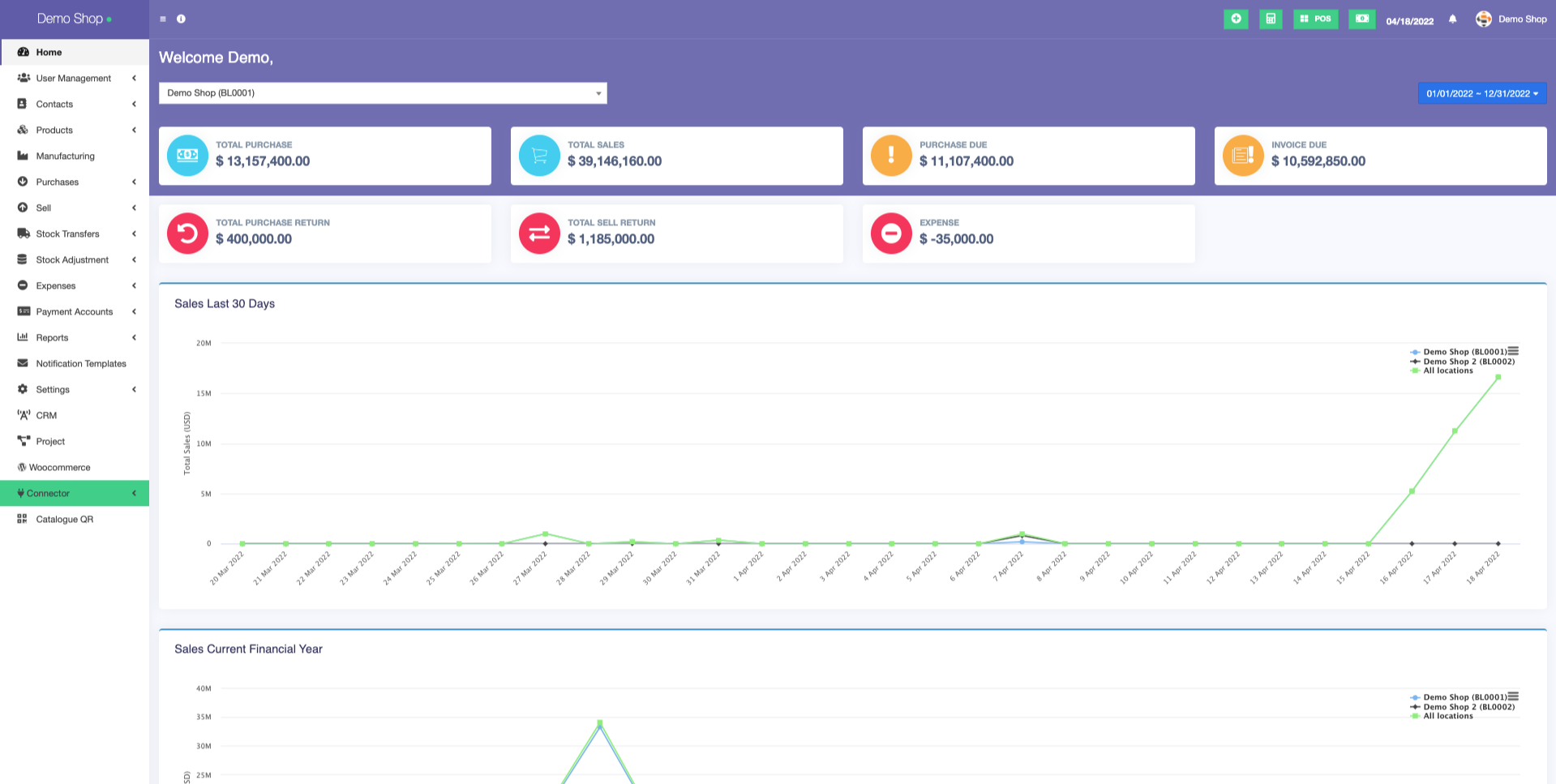
Task: Click the Purchase Due exclamation icon
Action: [x=891, y=156]
